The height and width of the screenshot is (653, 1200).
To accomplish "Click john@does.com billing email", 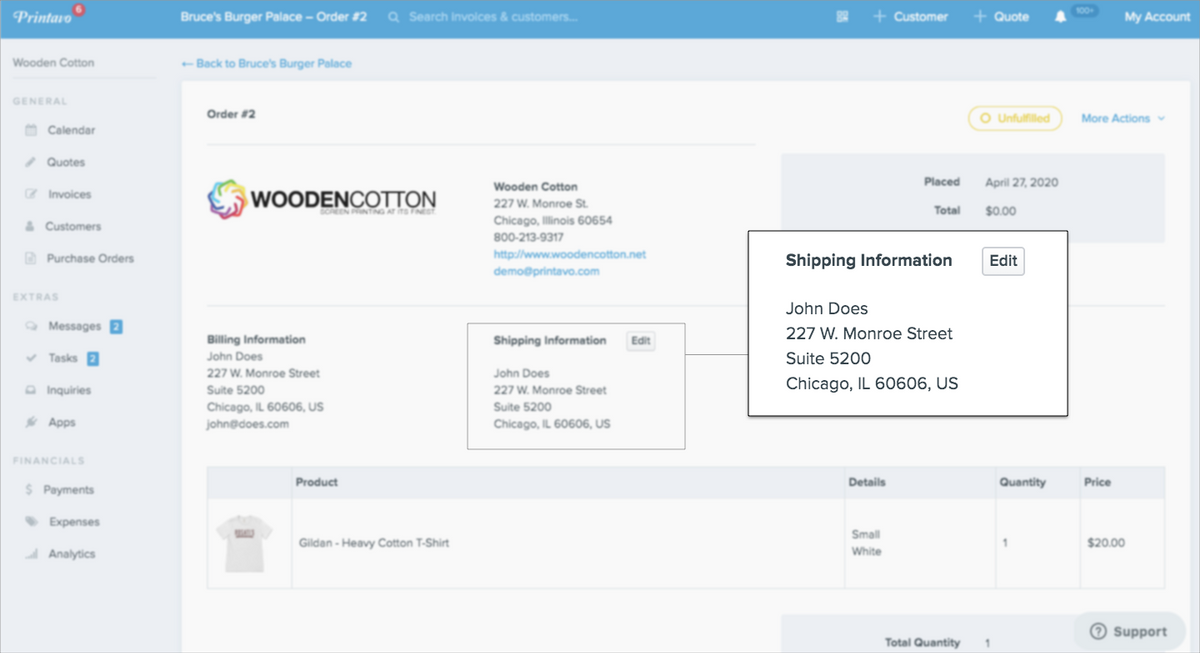I will pos(248,424).
